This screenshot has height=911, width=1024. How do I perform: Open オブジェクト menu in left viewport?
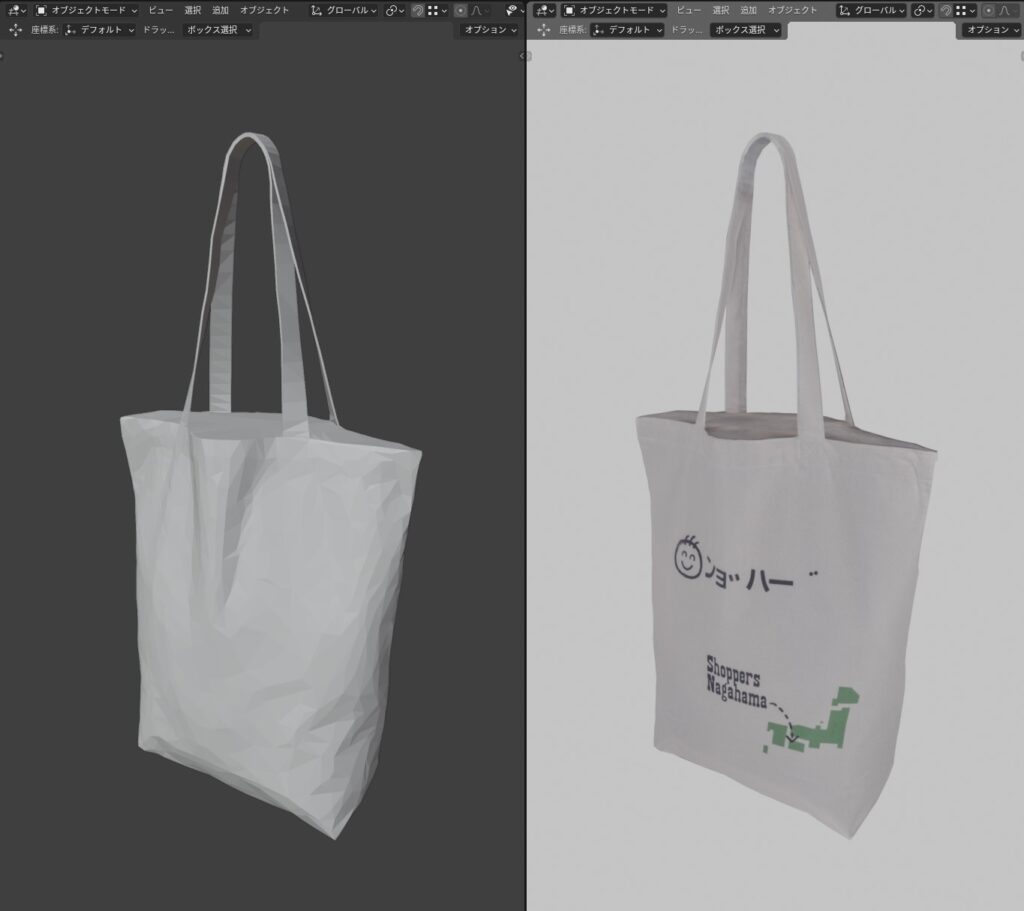pos(264,10)
